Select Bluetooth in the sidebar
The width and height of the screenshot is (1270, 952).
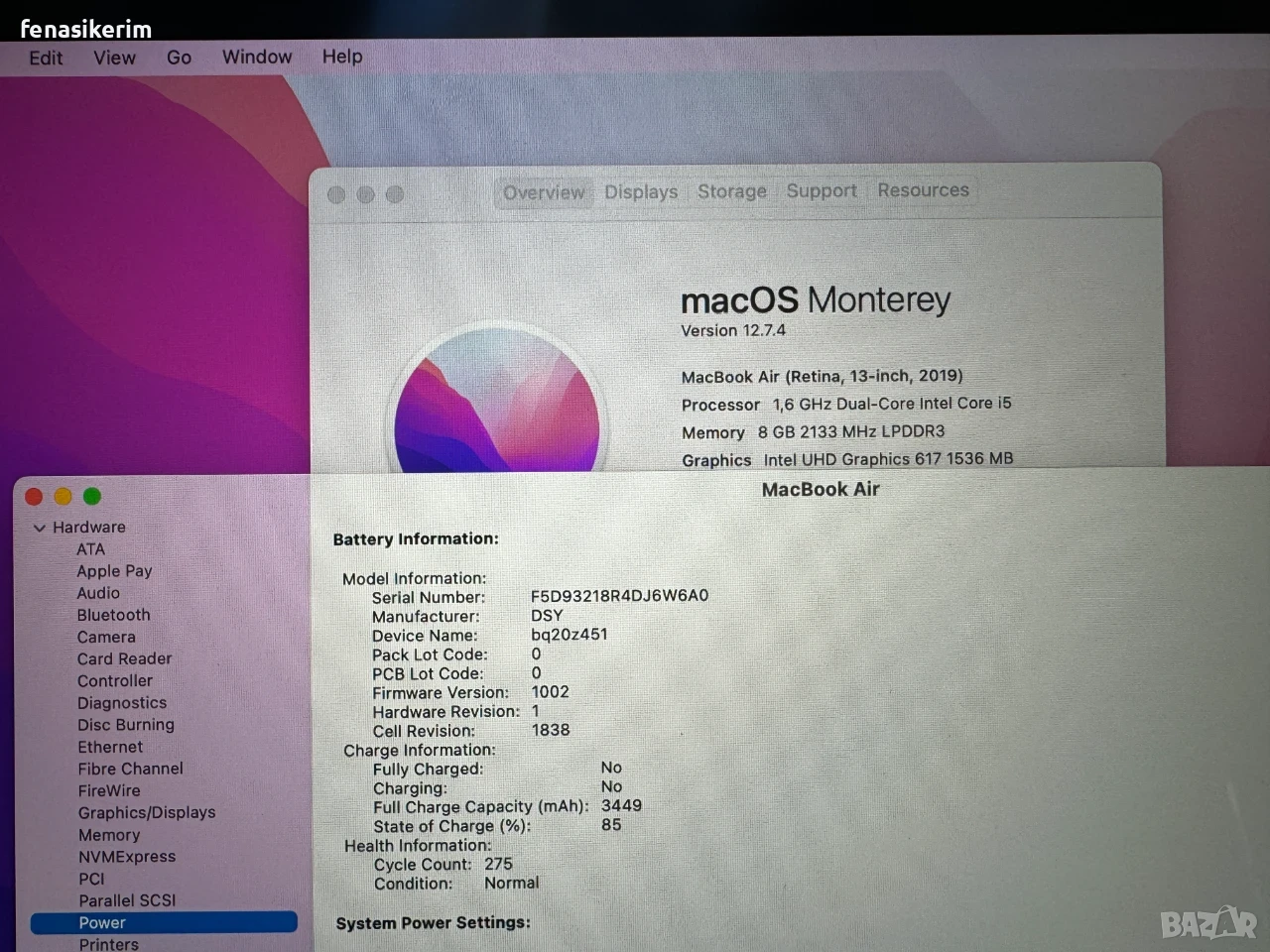(114, 615)
